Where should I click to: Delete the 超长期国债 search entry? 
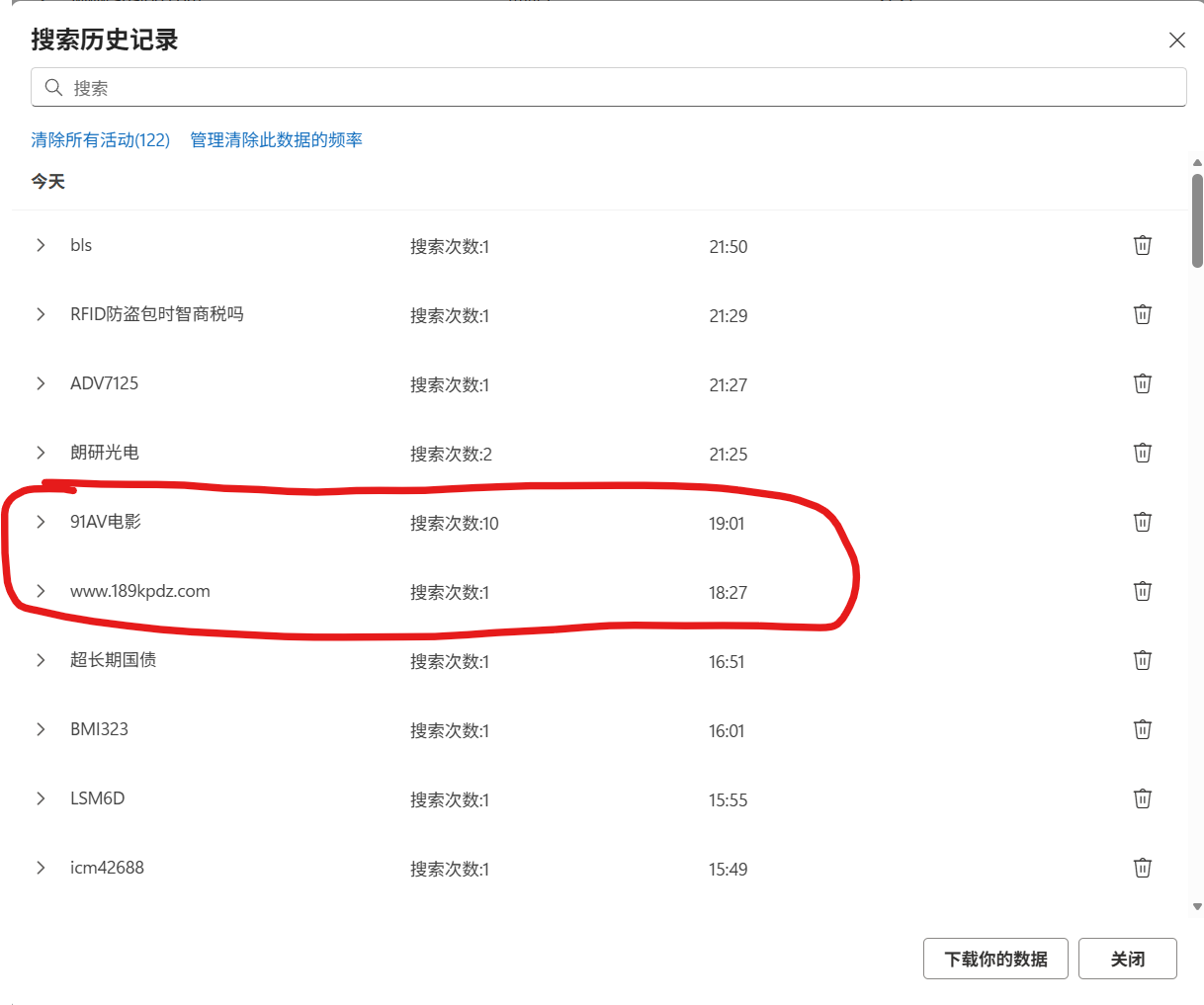coord(1142,660)
